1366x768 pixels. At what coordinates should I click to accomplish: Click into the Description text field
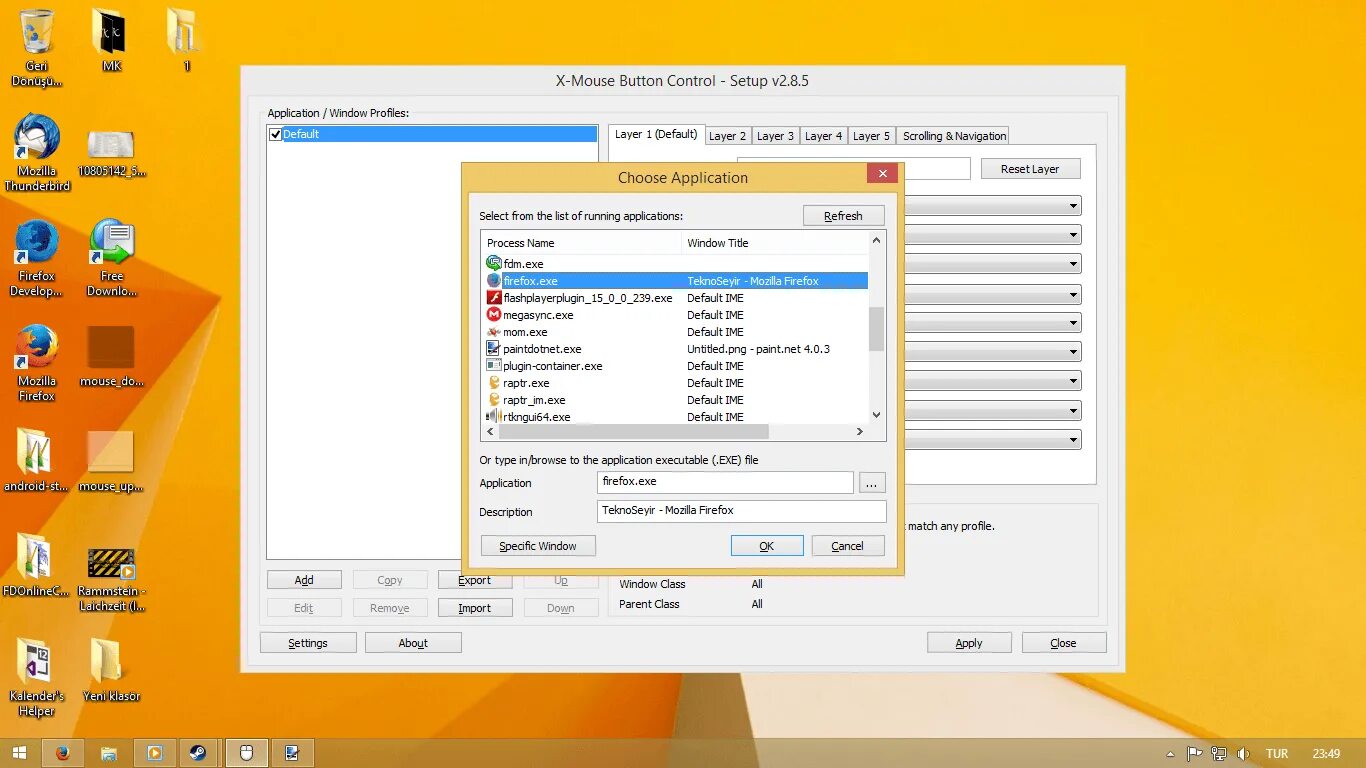pyautogui.click(x=742, y=511)
